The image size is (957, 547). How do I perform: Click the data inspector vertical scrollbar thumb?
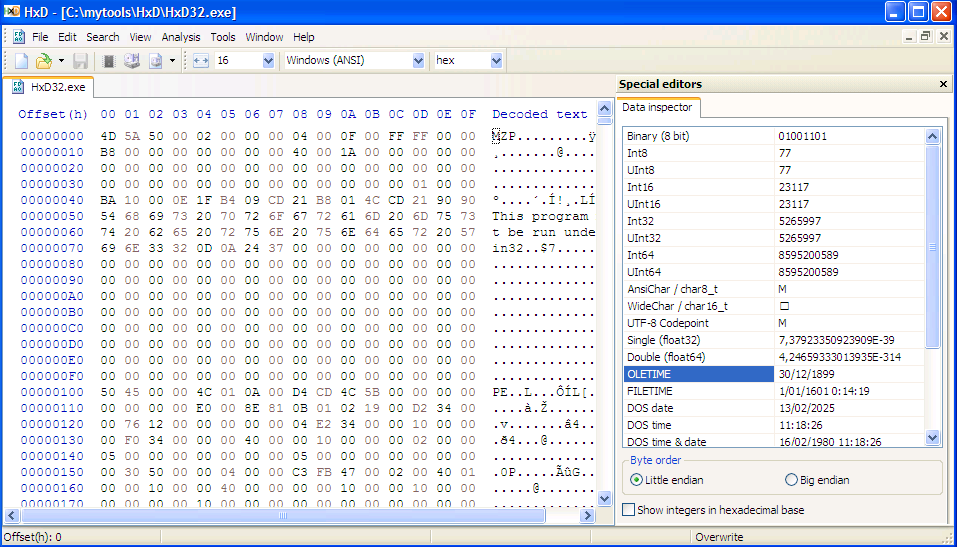point(932,247)
